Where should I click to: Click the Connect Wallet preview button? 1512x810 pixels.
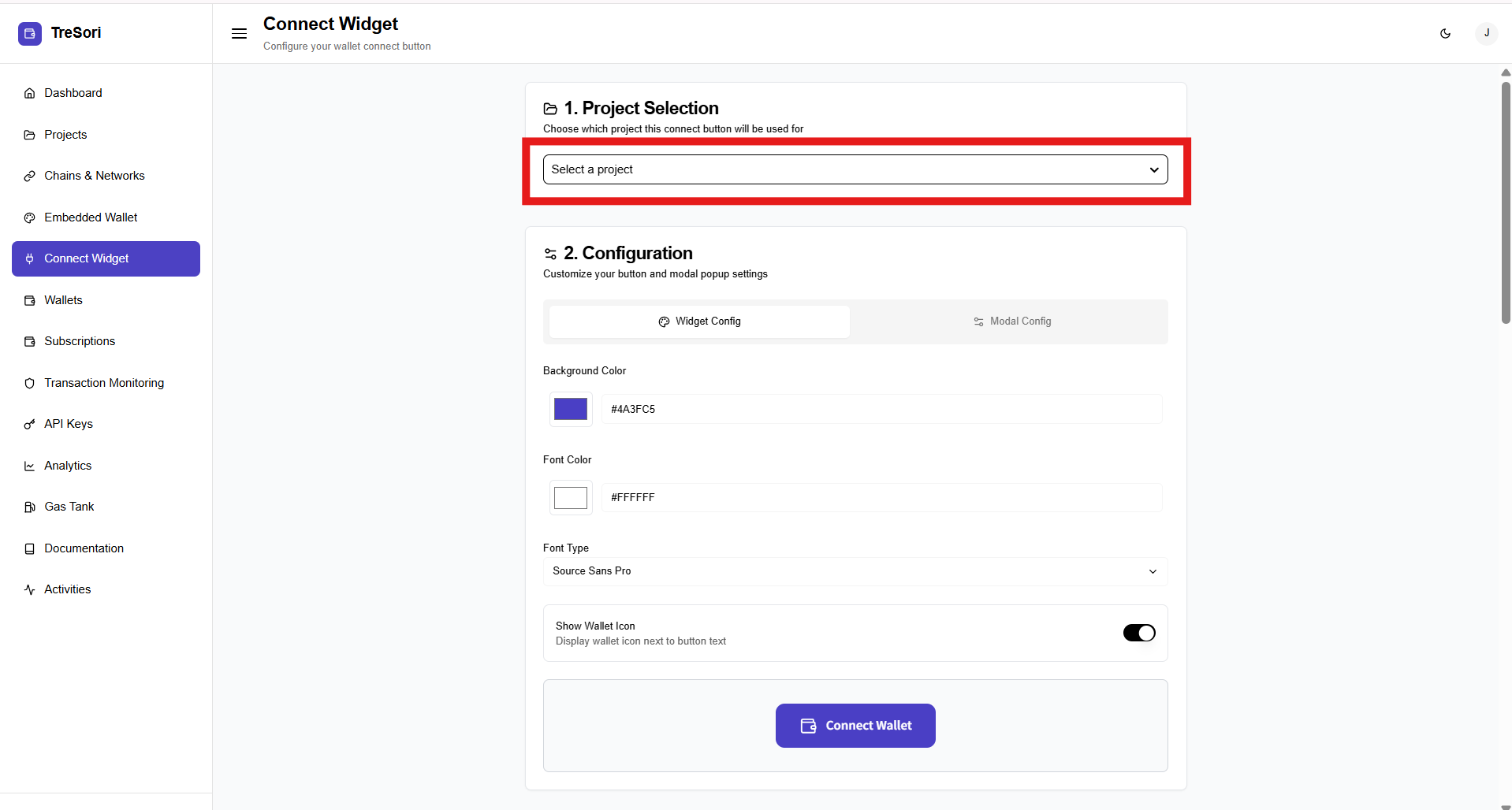pyautogui.click(x=855, y=726)
